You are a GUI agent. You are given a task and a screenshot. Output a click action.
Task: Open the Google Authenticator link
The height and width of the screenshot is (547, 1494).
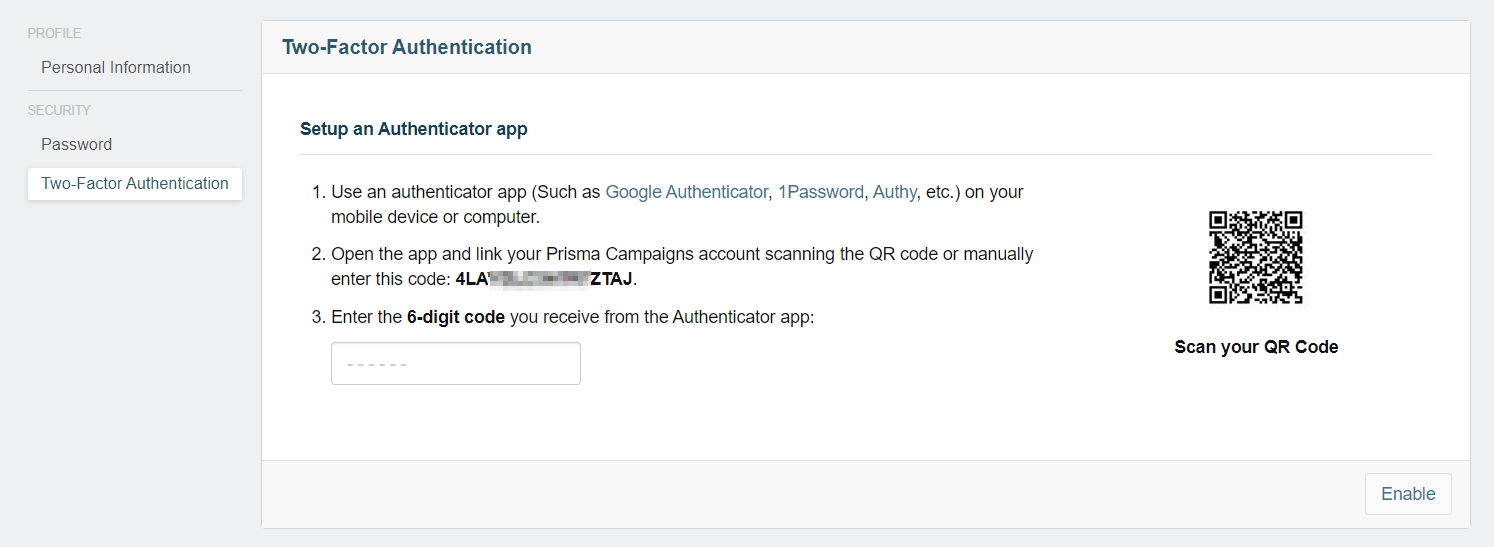(686, 192)
